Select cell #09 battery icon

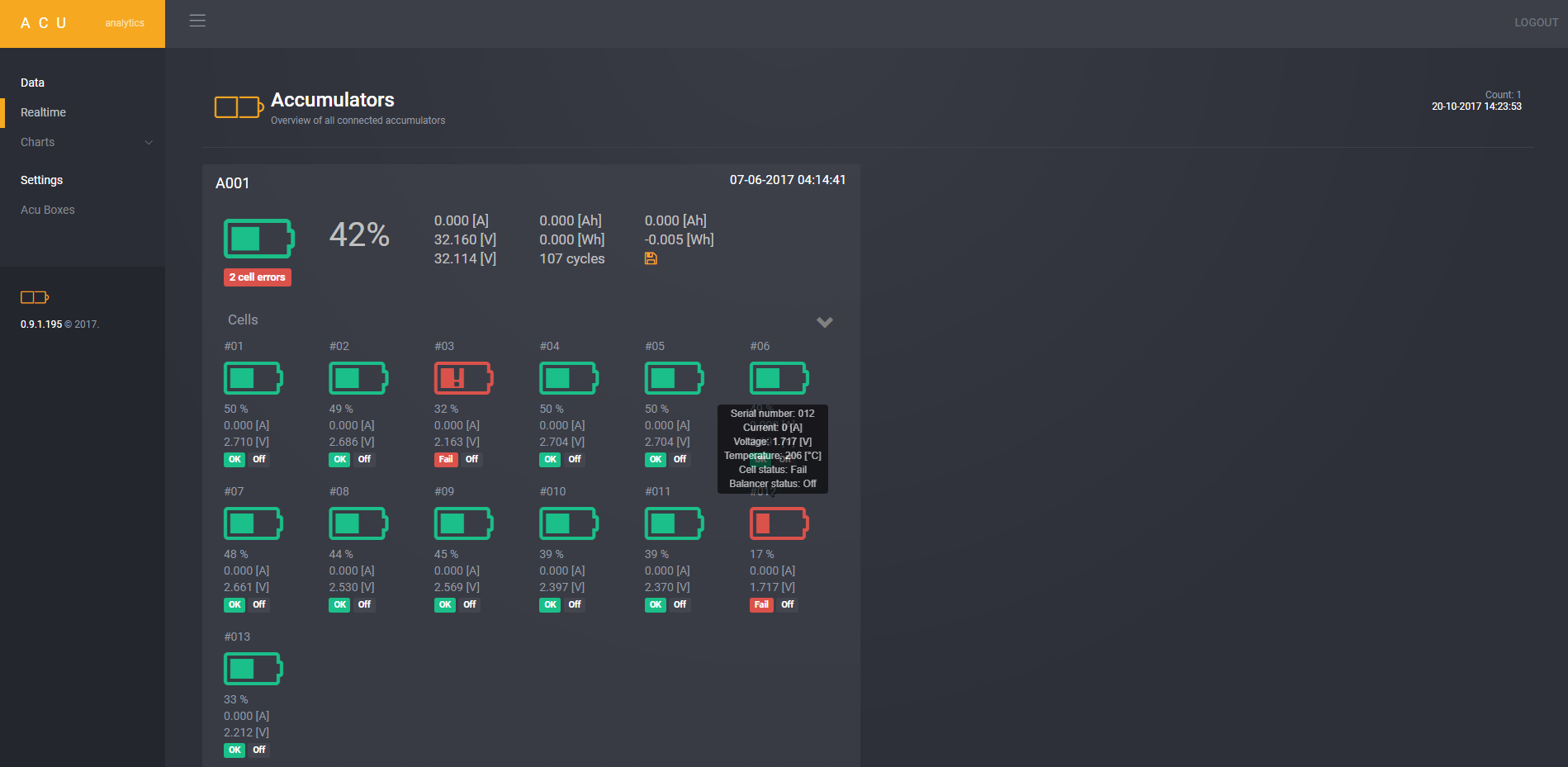[464, 523]
